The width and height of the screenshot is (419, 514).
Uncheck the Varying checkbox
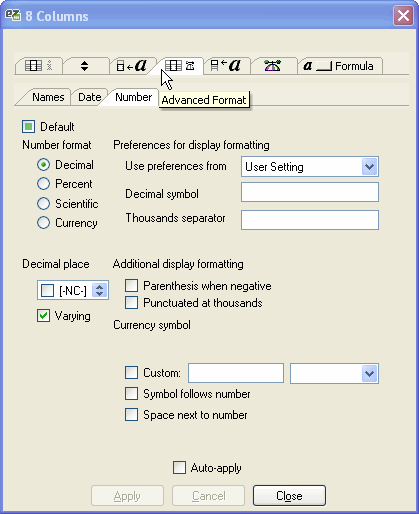[x=43, y=316]
